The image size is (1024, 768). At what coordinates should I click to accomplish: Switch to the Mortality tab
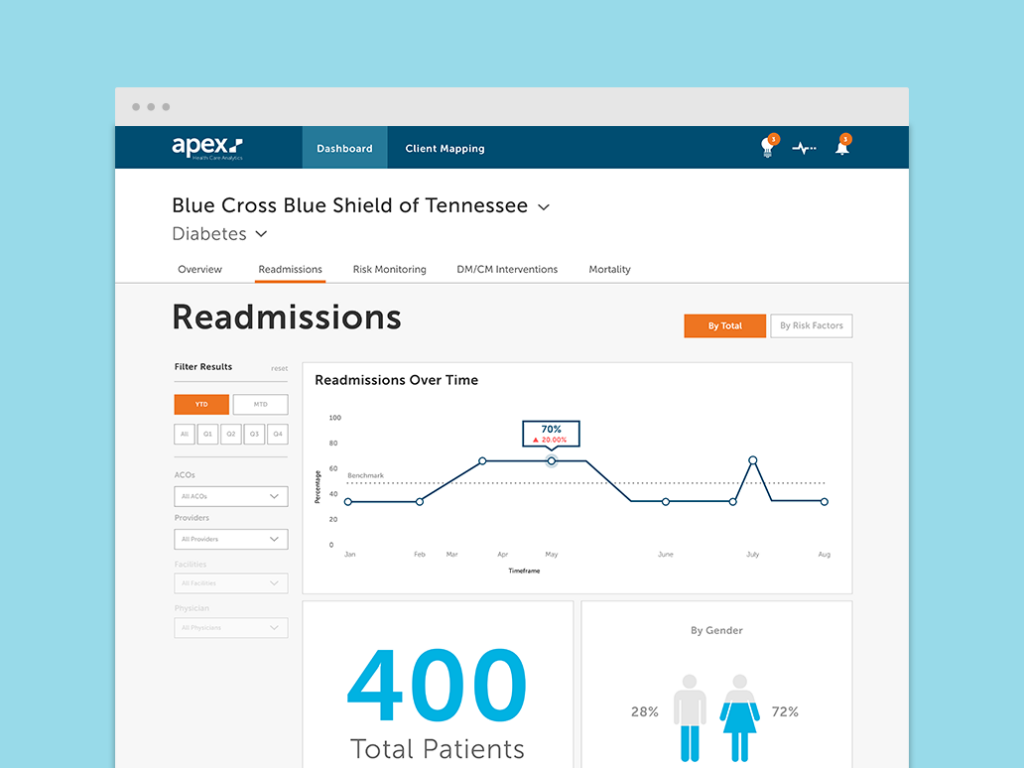coord(609,269)
